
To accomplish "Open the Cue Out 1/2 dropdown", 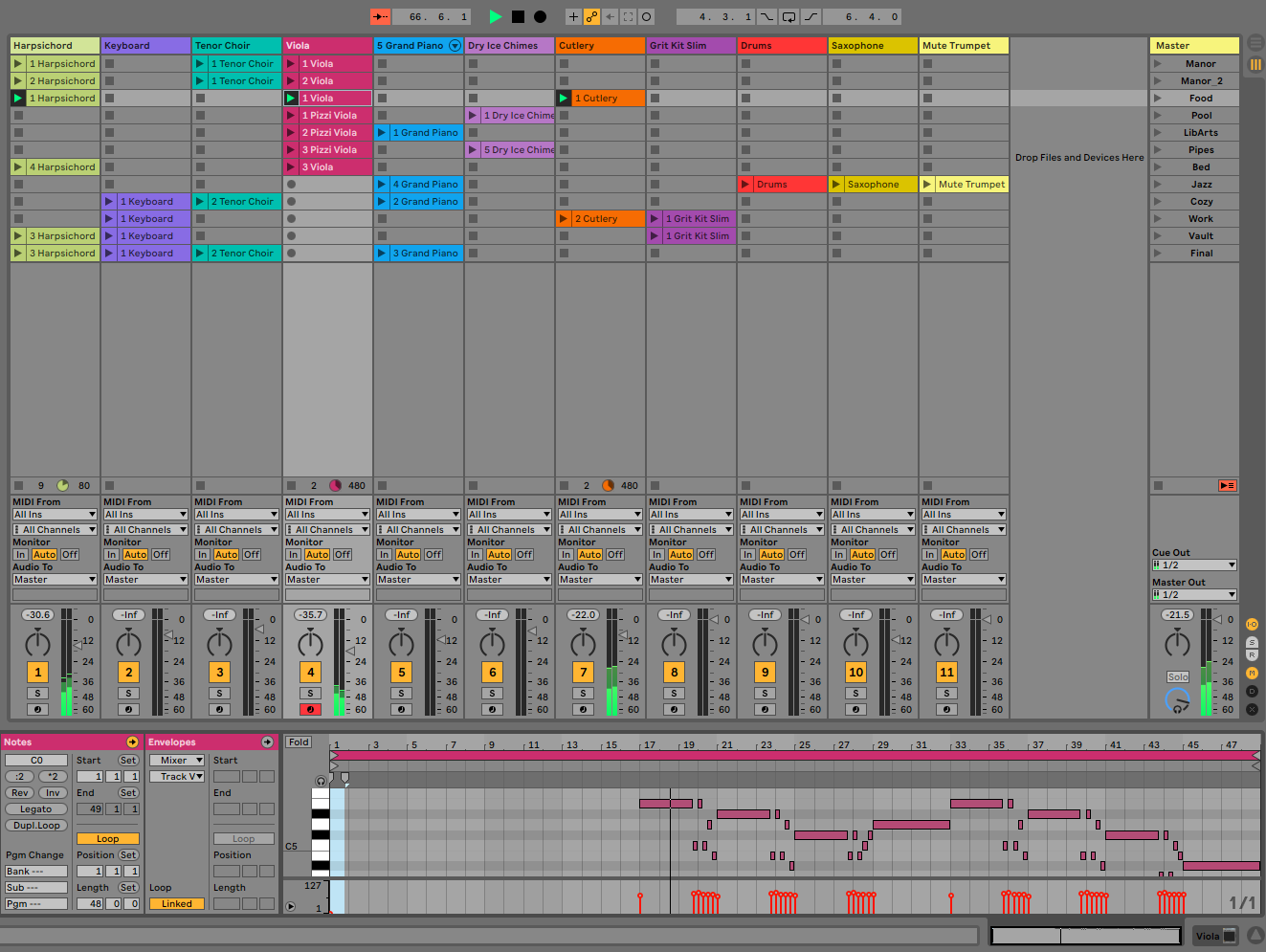I will pyautogui.click(x=1194, y=565).
